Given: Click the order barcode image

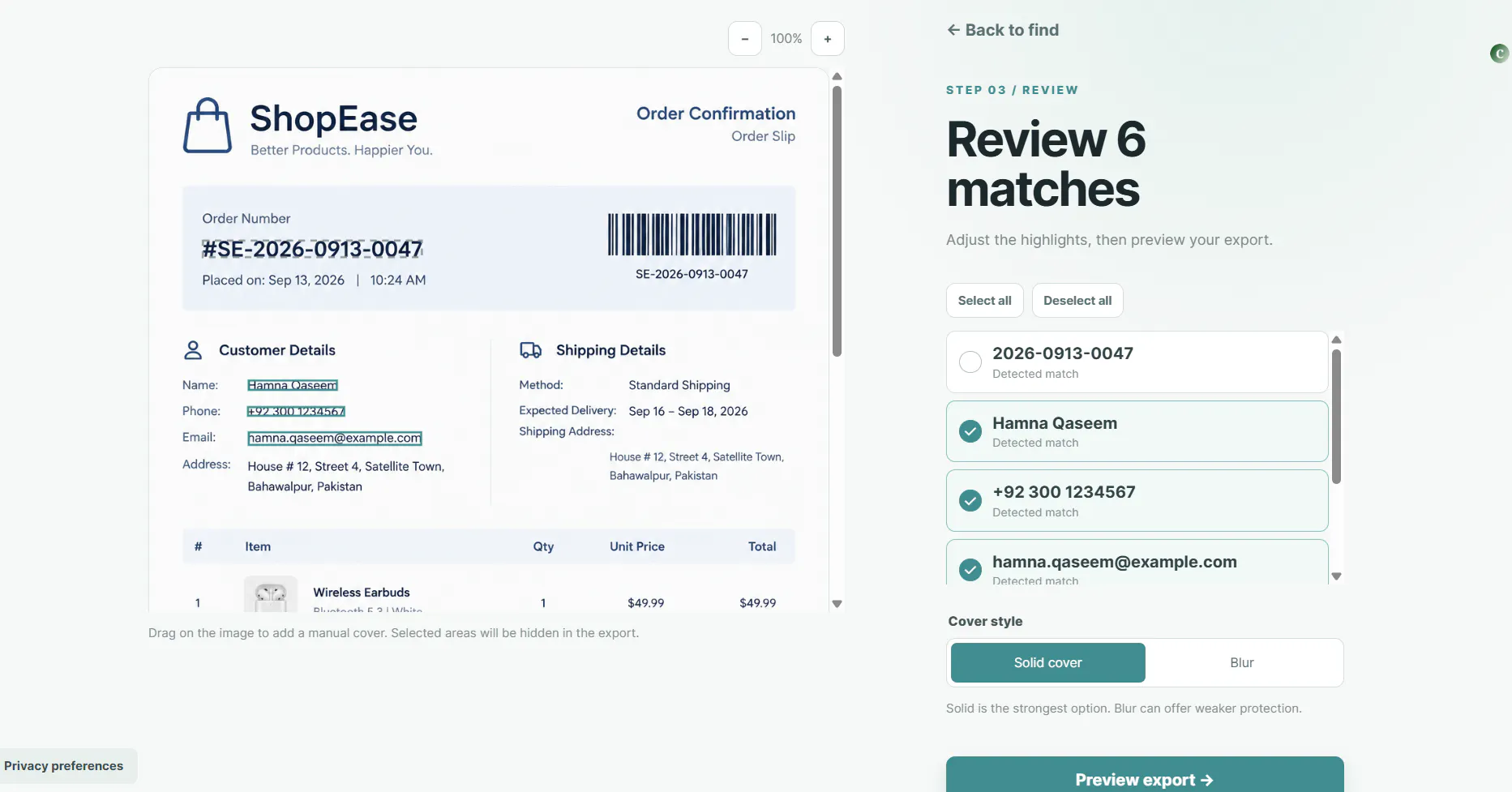Looking at the screenshot, I should pos(692,235).
